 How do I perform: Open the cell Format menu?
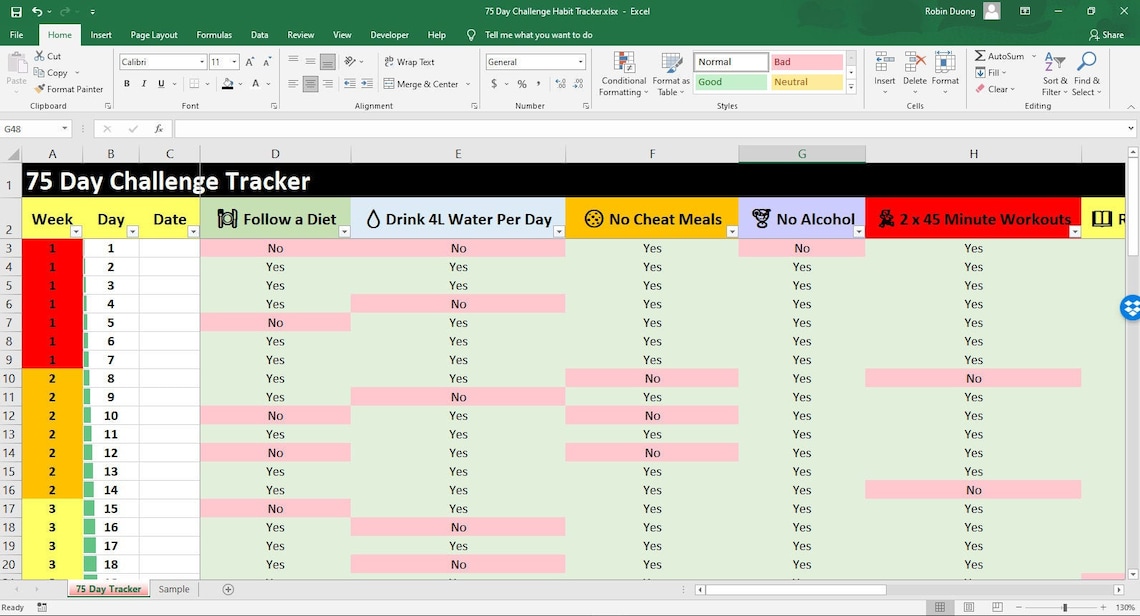pyautogui.click(x=945, y=73)
